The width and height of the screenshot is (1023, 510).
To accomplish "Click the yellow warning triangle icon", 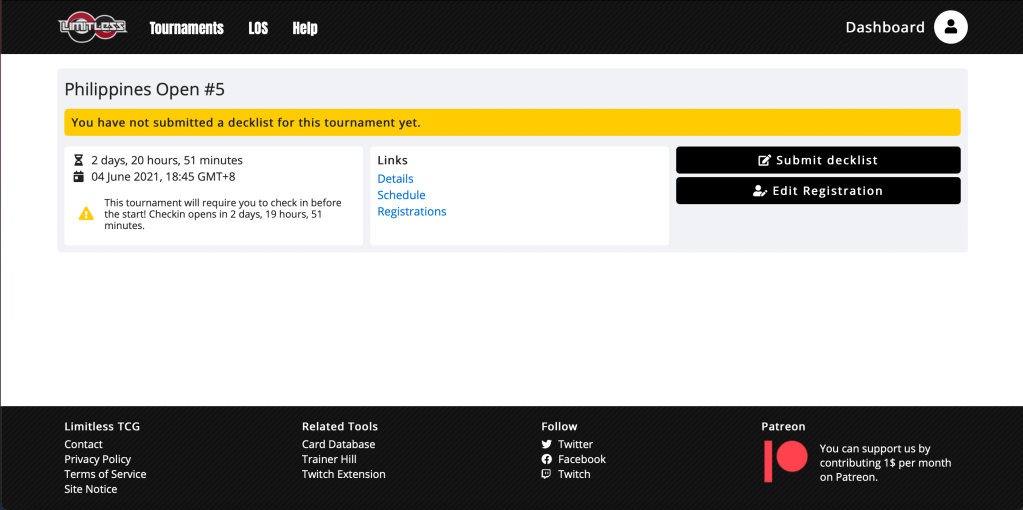I will click(86, 213).
